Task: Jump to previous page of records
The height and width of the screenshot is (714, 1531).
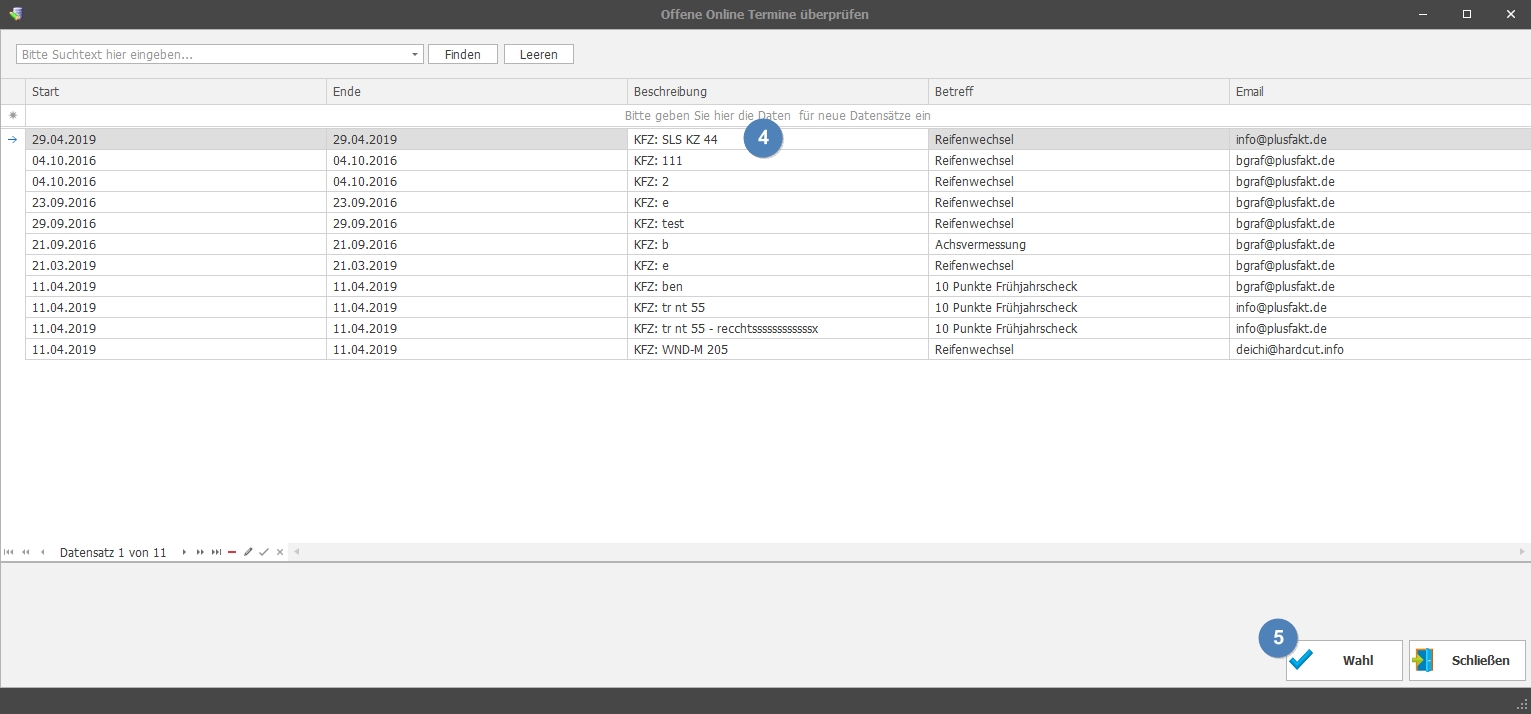Action: 25,552
